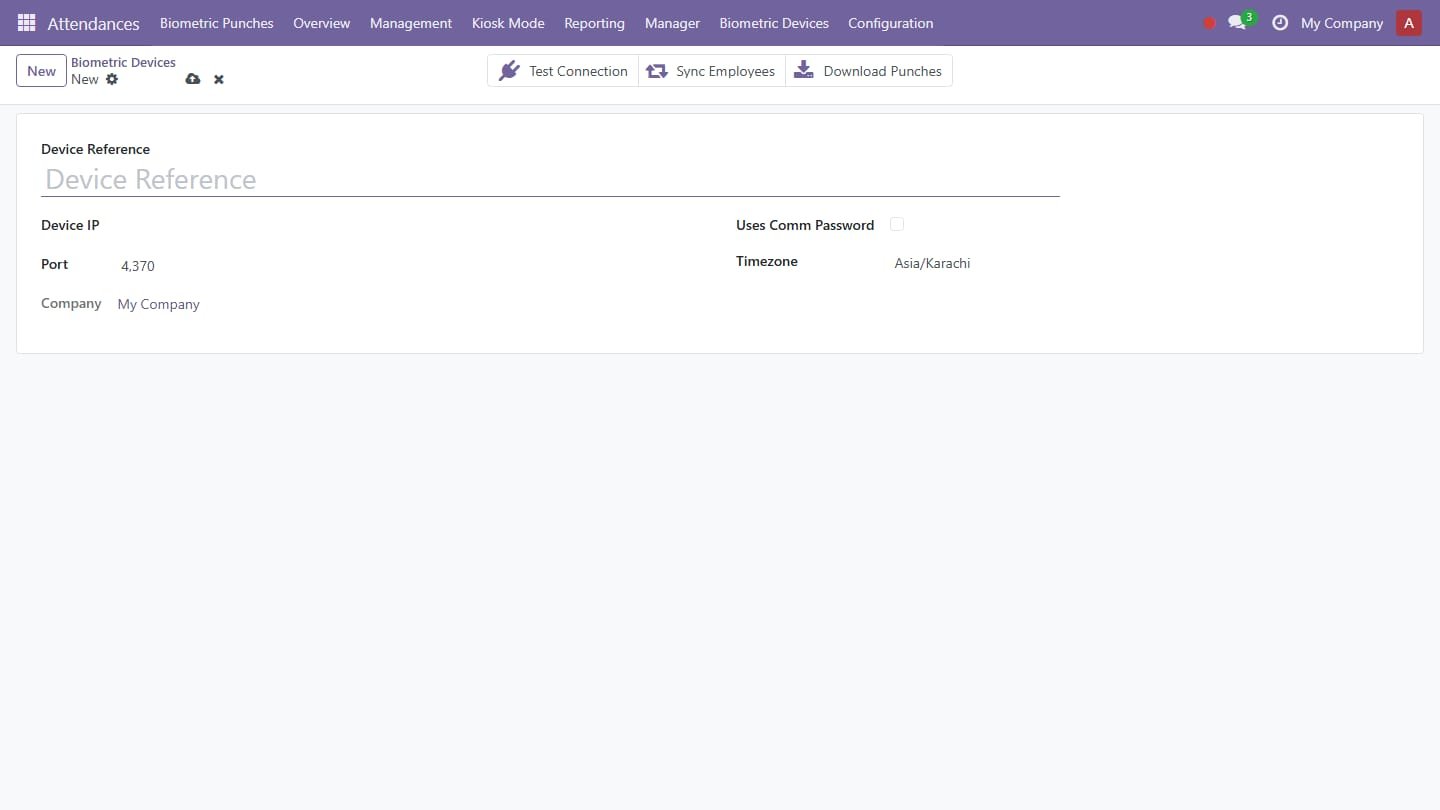Screen dimensions: 1440x810
Task: Open the Biometric Punches menu
Action: click(217, 23)
